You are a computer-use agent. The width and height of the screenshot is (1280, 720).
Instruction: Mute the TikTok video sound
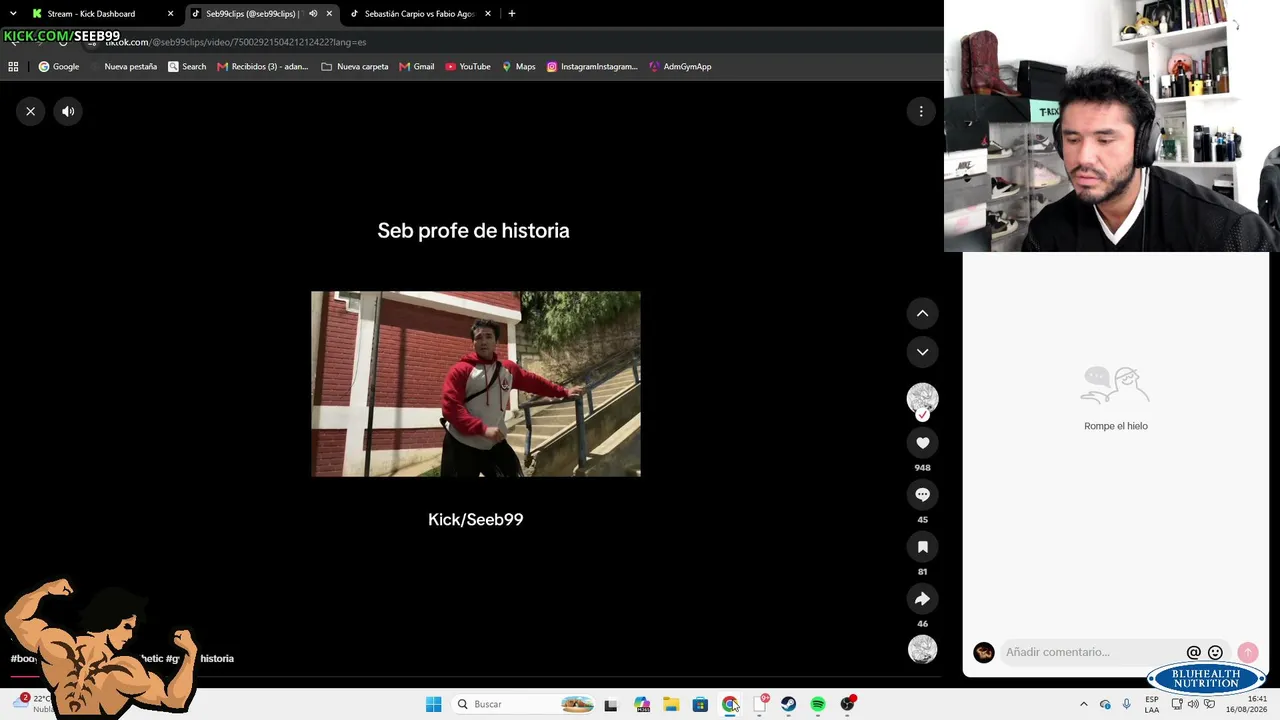point(68,111)
